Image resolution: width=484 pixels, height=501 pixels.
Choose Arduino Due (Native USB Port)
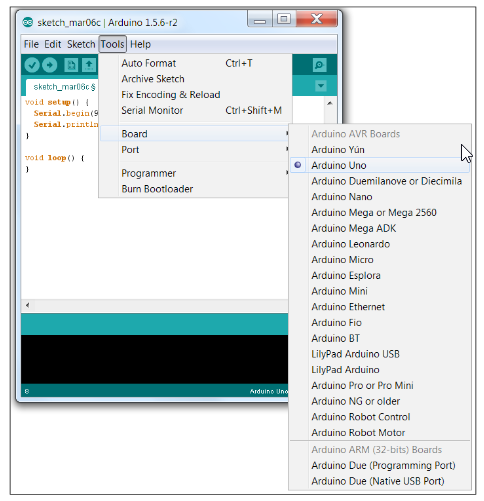380,481
